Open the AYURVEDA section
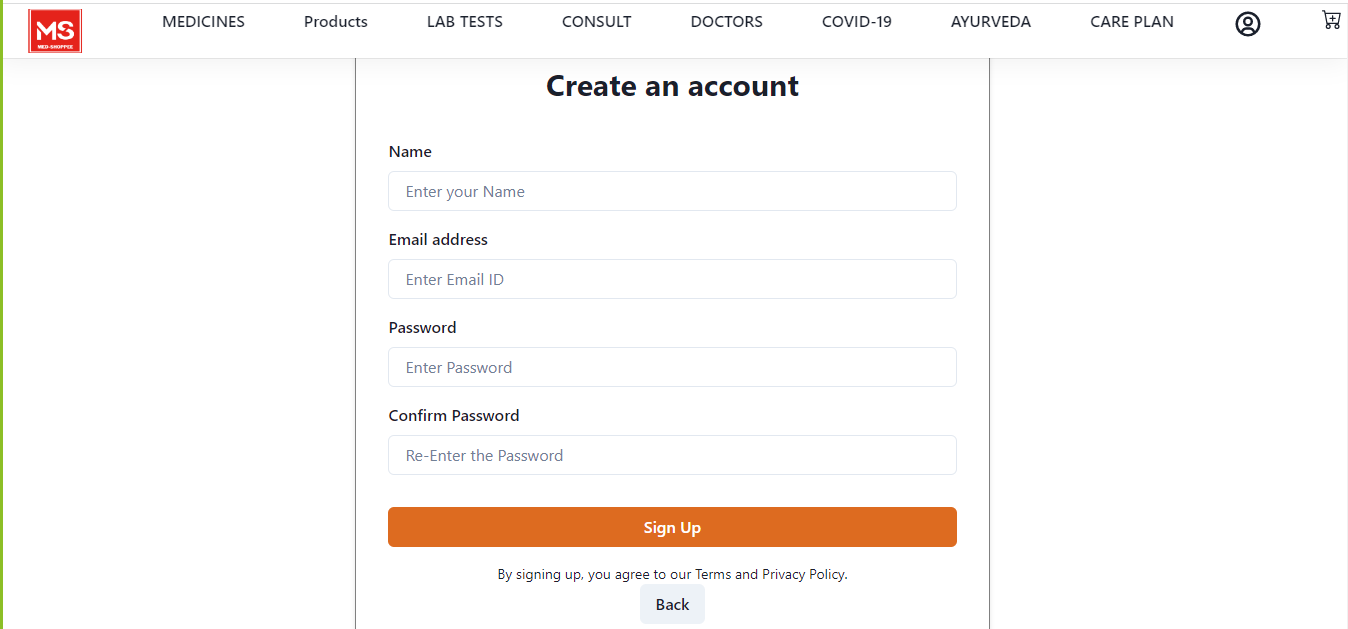The height and width of the screenshot is (629, 1348). coord(990,21)
